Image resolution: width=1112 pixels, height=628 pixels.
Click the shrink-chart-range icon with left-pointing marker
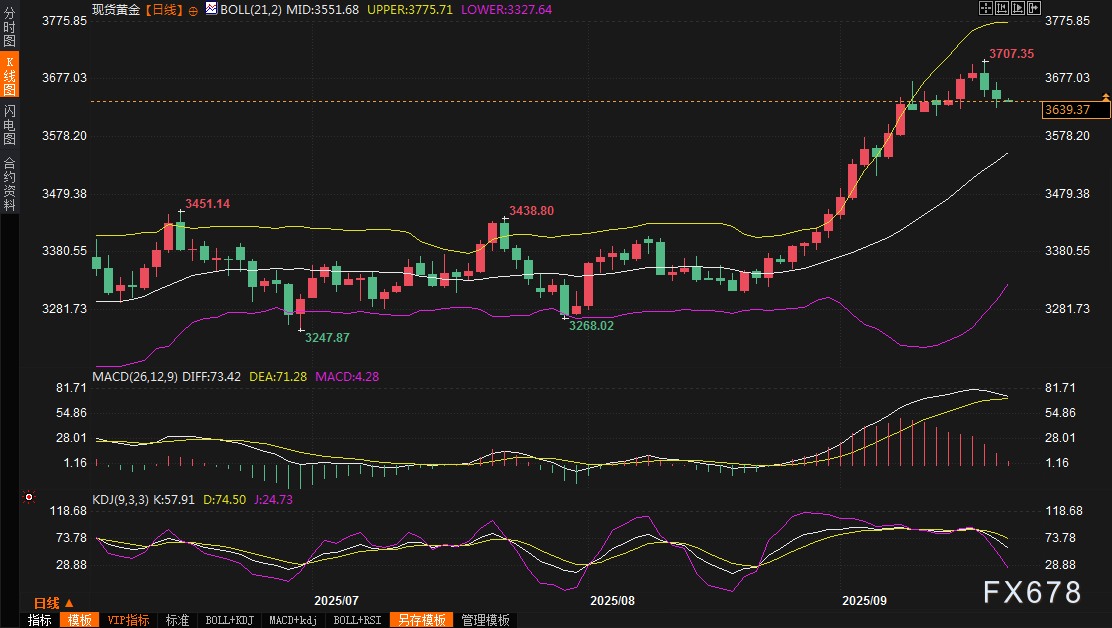click(1002, 8)
